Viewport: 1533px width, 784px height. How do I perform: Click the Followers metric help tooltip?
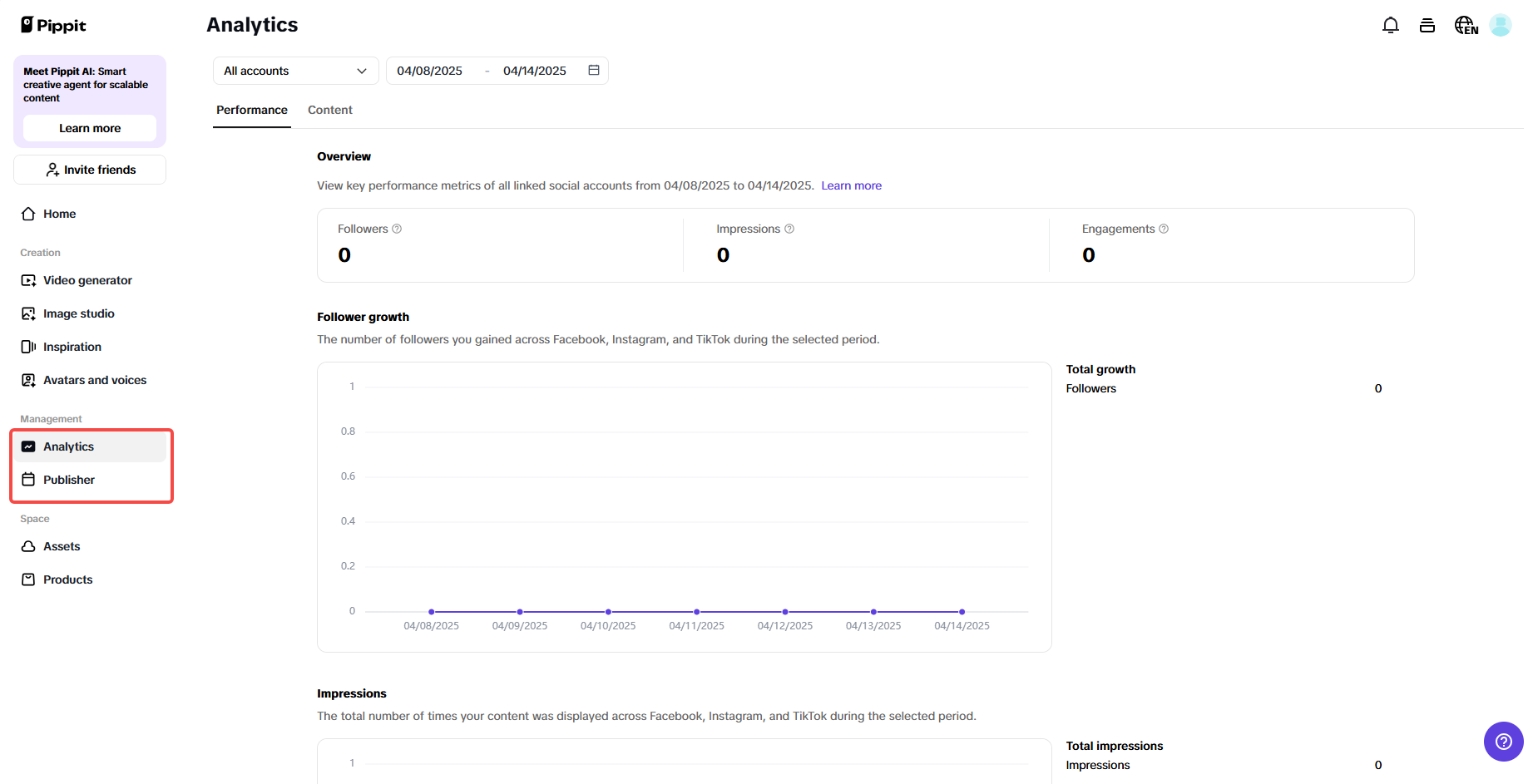click(x=397, y=229)
